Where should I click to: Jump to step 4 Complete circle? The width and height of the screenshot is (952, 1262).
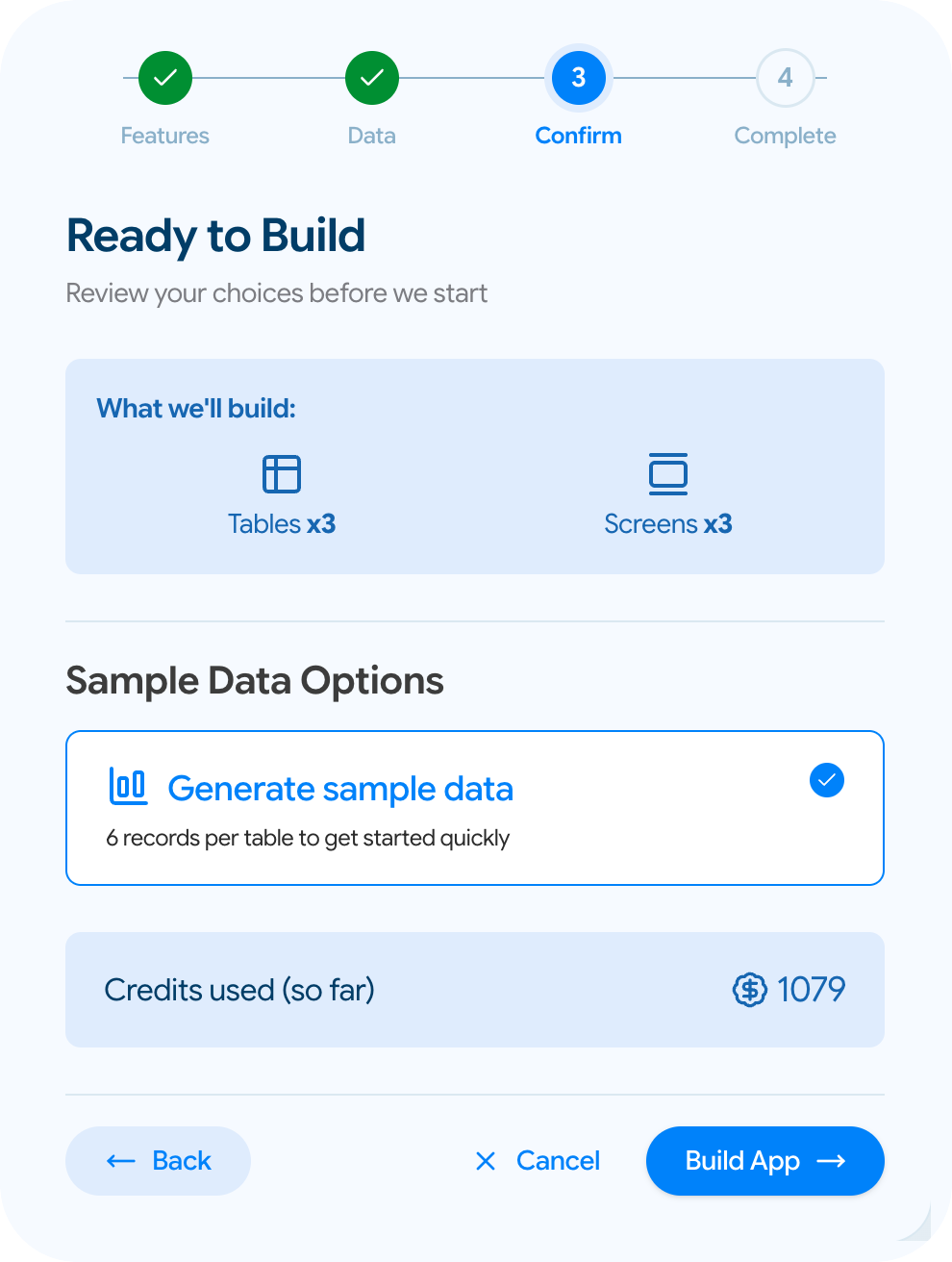[x=786, y=78]
